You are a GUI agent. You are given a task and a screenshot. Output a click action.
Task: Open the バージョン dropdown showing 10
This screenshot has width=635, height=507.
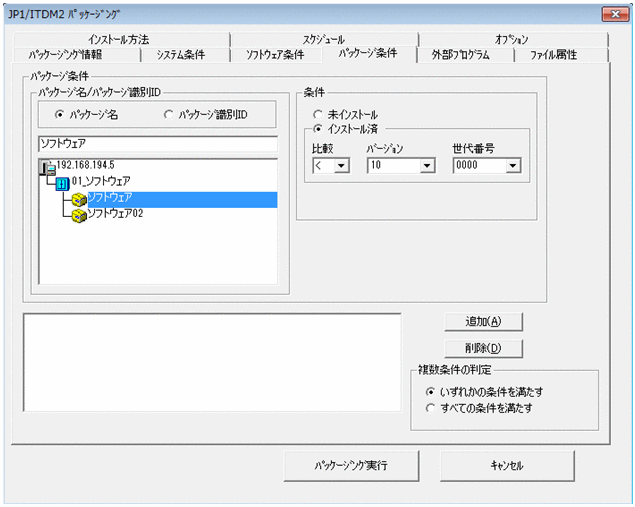427,166
